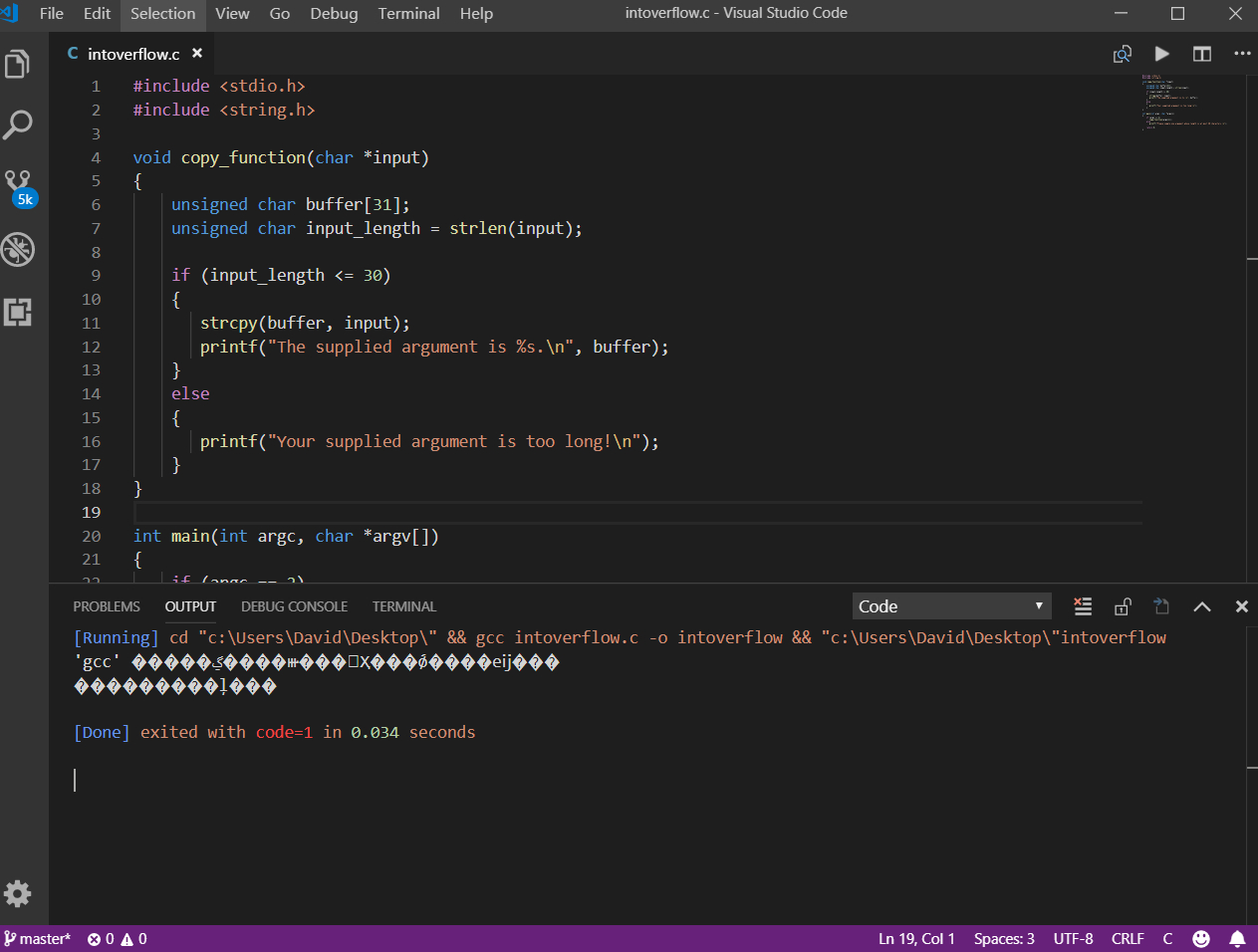Image resolution: width=1258 pixels, height=952 pixels.
Task: Maximize the panel with the chevron up
Action: tap(1202, 606)
